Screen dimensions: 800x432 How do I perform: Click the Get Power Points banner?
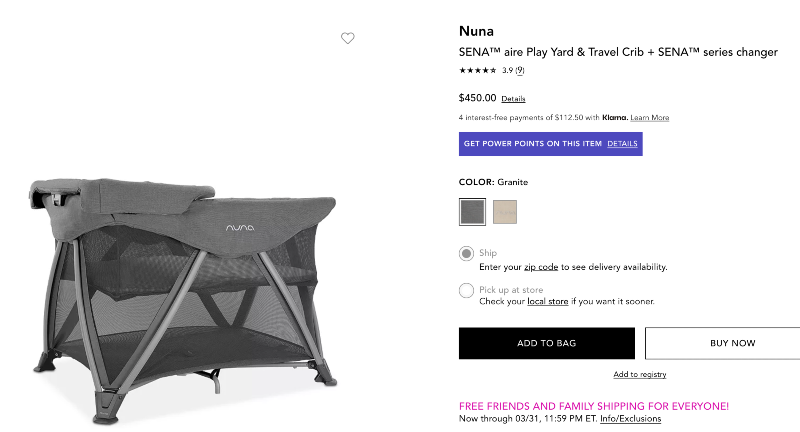point(533,144)
